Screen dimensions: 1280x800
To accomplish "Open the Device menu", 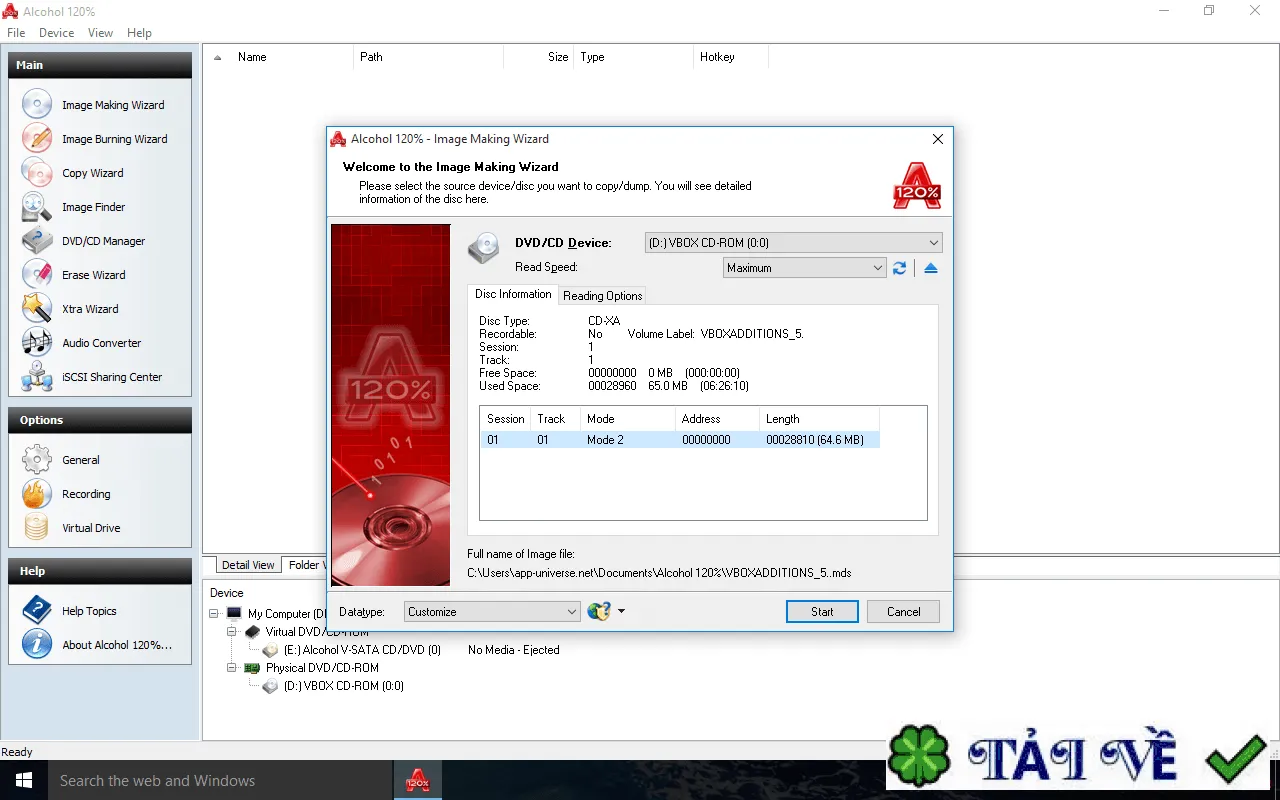I will click(x=56, y=33).
